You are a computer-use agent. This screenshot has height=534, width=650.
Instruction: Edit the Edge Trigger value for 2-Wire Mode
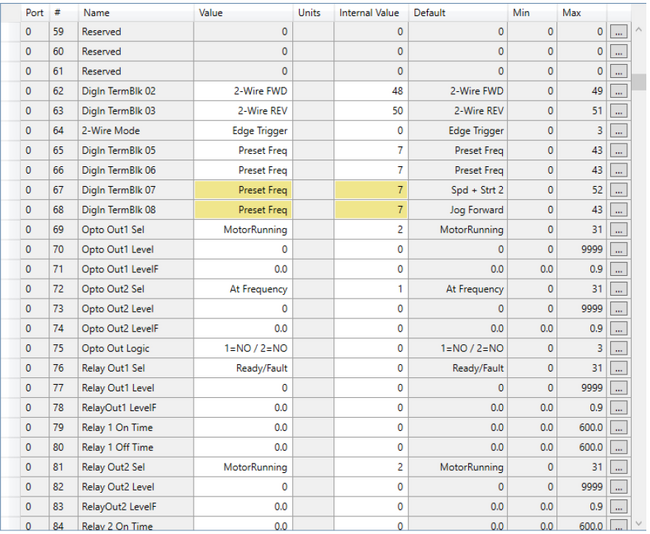point(243,131)
